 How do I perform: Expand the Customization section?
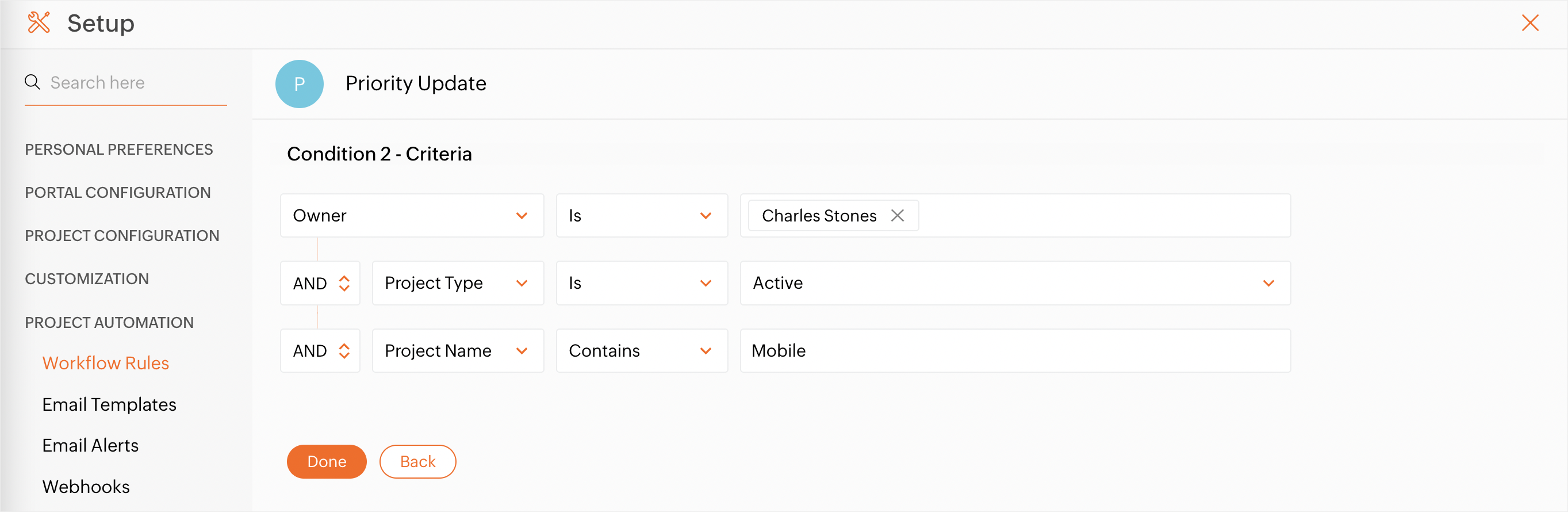(x=86, y=279)
